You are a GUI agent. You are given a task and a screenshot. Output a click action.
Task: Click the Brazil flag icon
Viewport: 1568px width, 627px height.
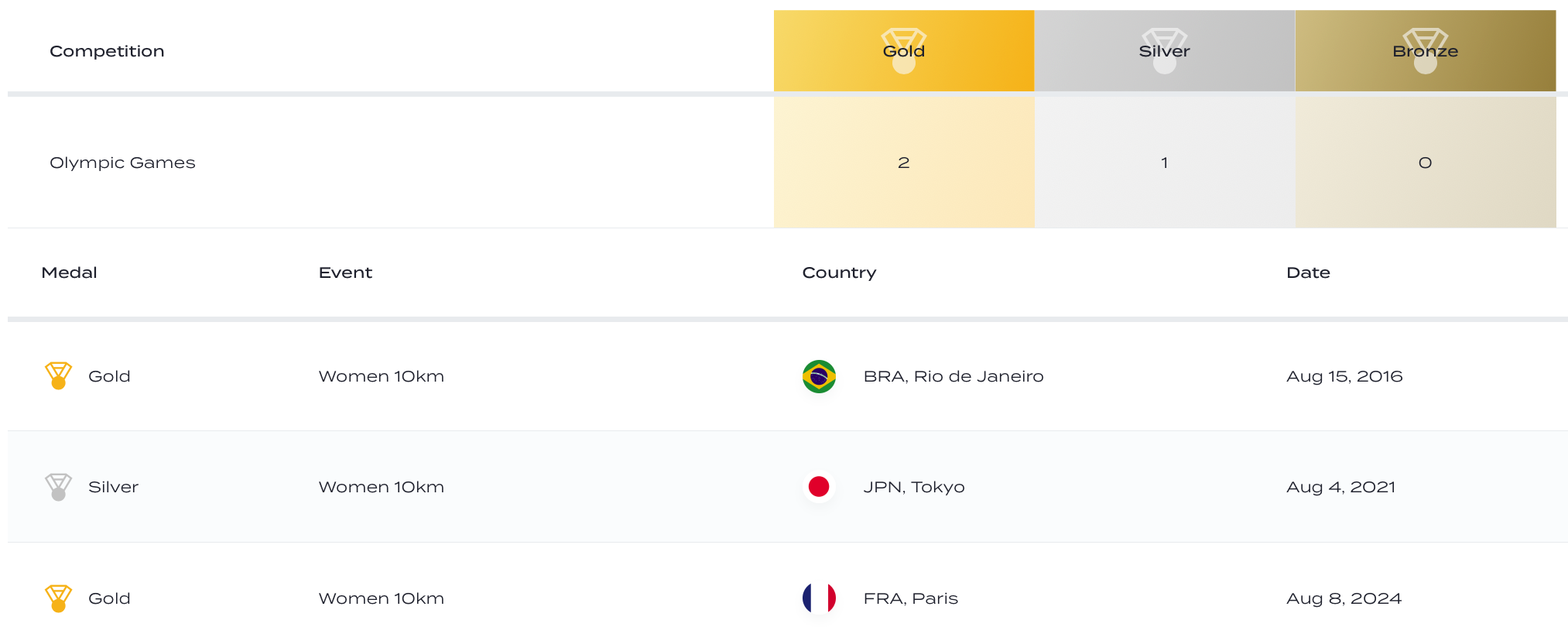819,376
